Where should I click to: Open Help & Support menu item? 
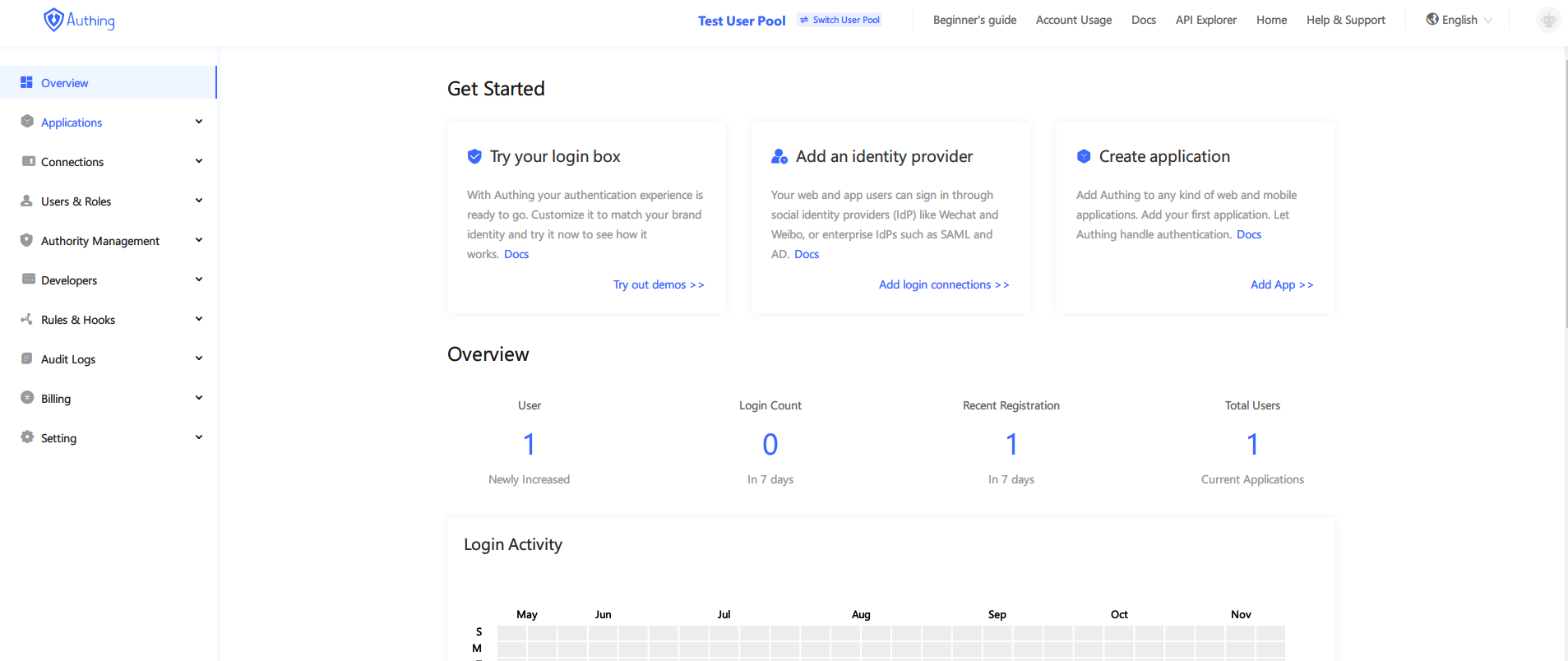(1346, 20)
